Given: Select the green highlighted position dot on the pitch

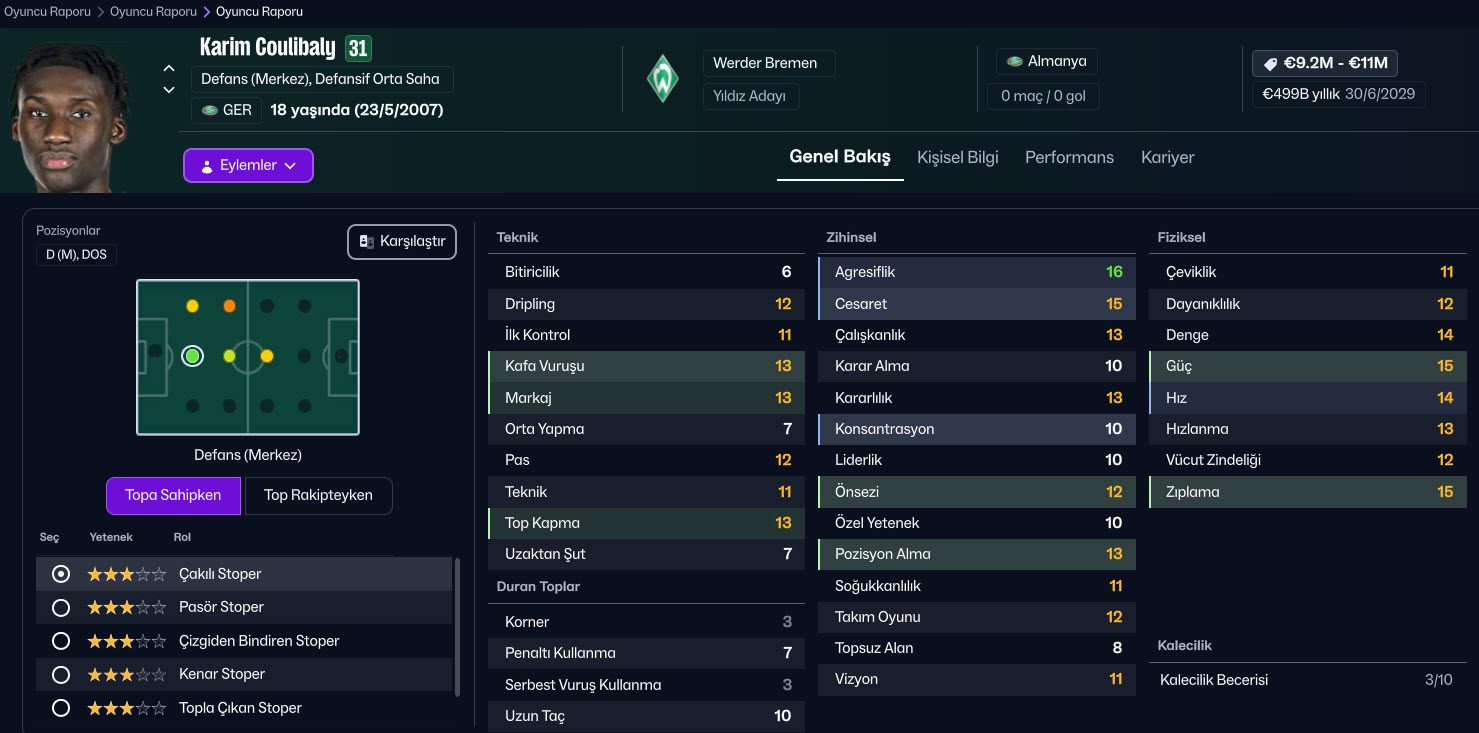Looking at the screenshot, I should click(193, 356).
